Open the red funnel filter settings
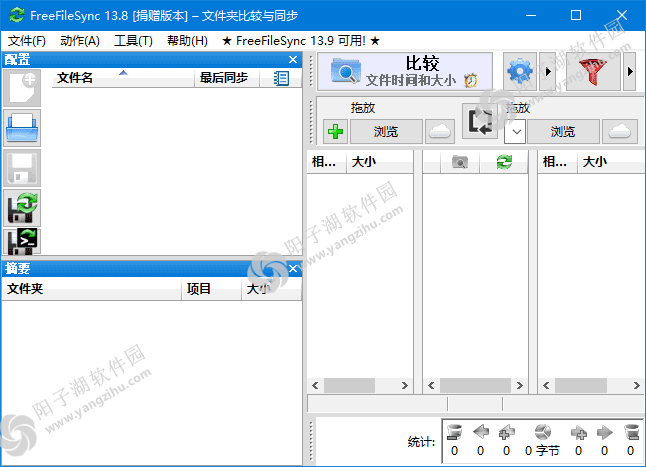 pyautogui.click(x=593, y=71)
